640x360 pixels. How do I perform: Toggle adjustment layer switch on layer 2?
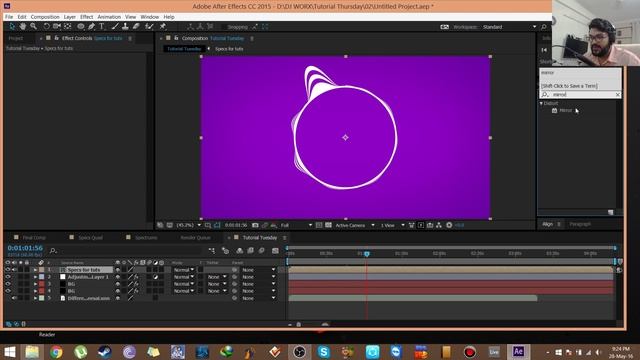pyautogui.click(x=156, y=277)
